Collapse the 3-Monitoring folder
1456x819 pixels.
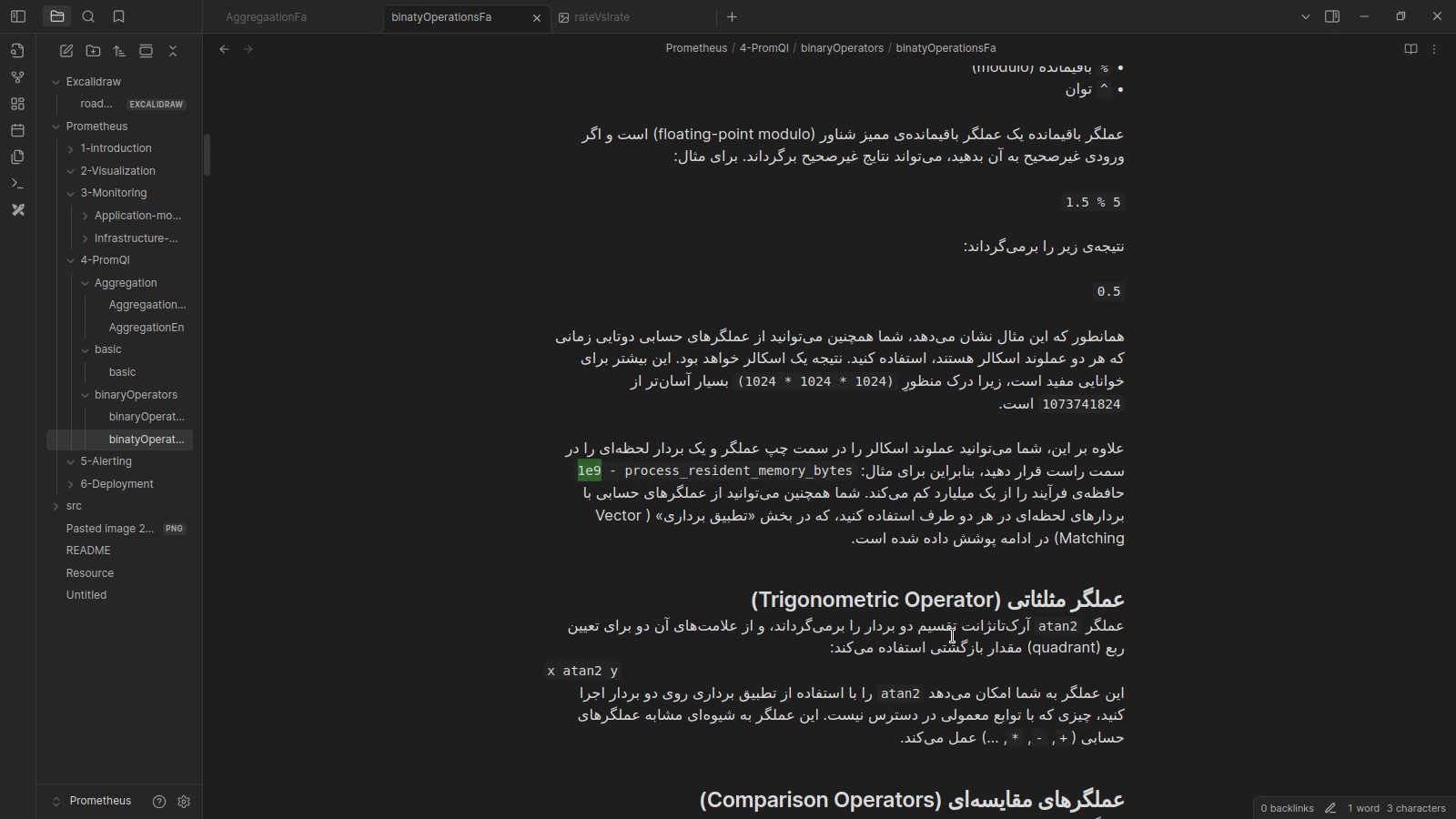coord(71,193)
